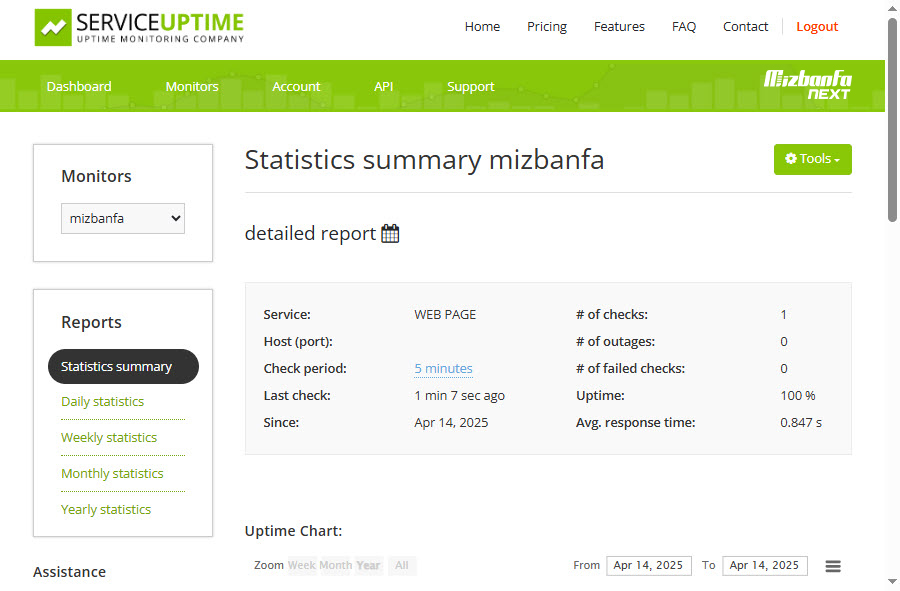Click the '1 min 7 sec ago' value

pyautogui.click(x=460, y=395)
